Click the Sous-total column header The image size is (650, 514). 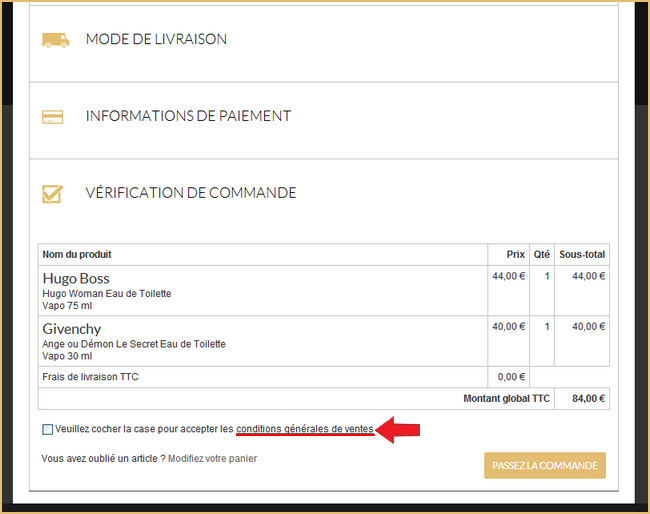pyautogui.click(x=582, y=255)
